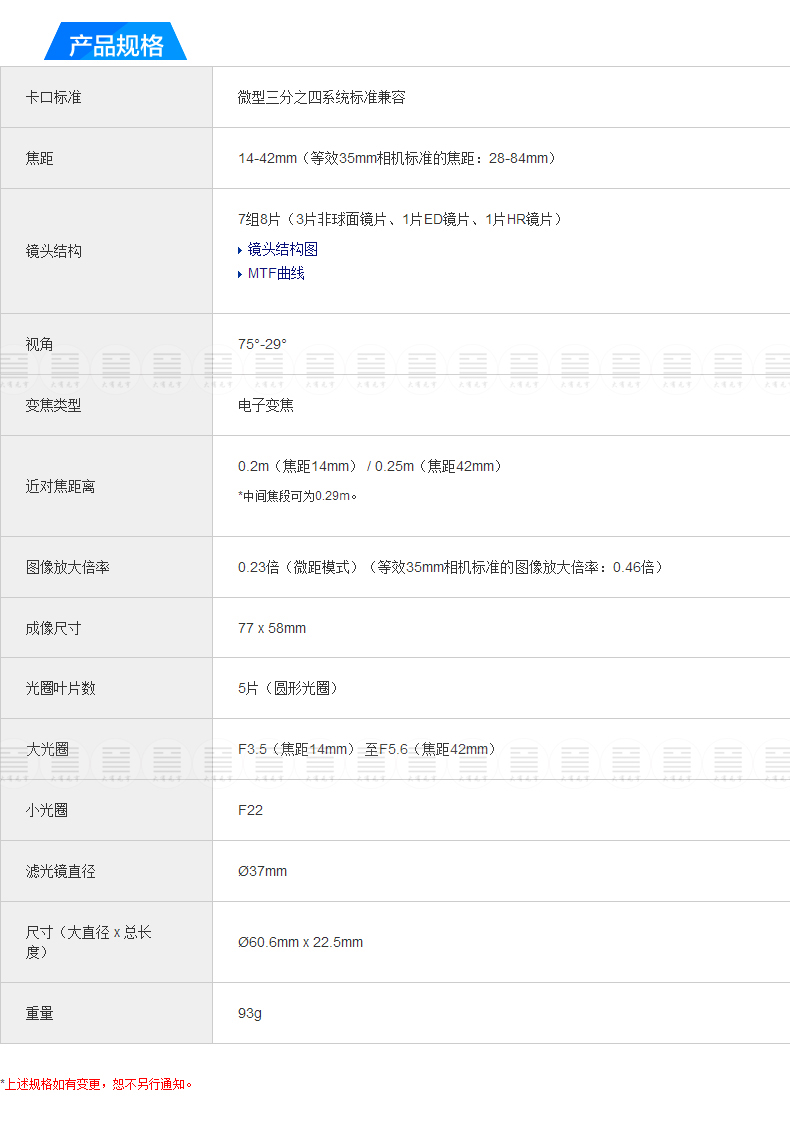The height and width of the screenshot is (1127, 790).
Task: Select the 93g weight value
Action: coord(250,1013)
